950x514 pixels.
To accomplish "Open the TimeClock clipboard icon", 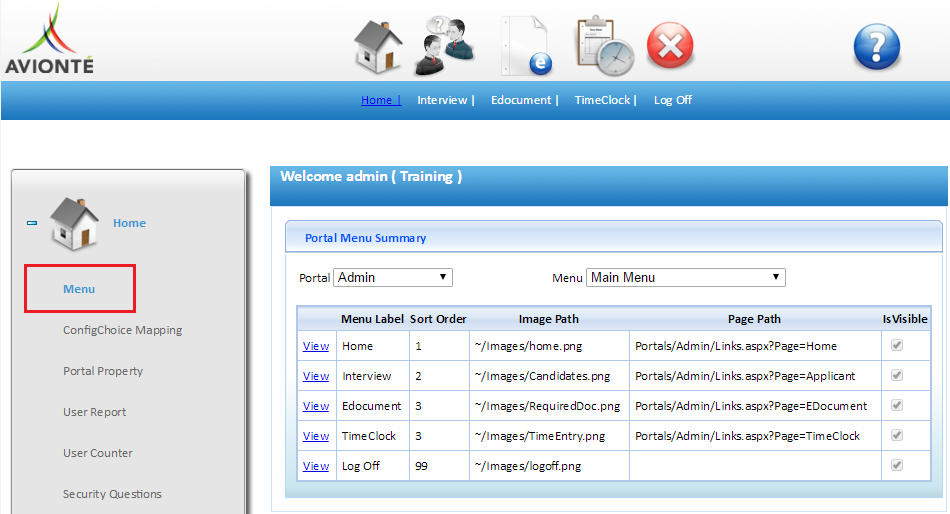I will (604, 46).
